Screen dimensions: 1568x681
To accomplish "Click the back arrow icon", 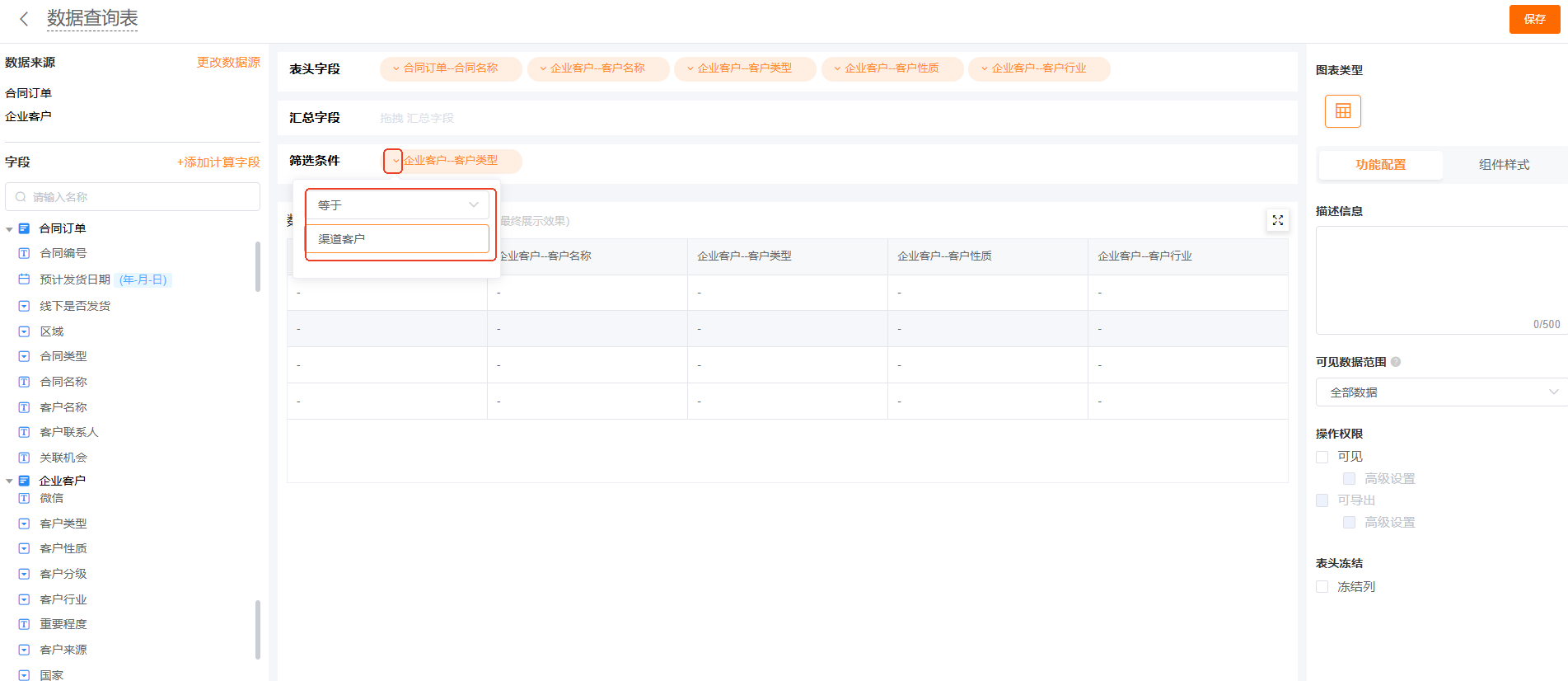I will pyautogui.click(x=24, y=19).
